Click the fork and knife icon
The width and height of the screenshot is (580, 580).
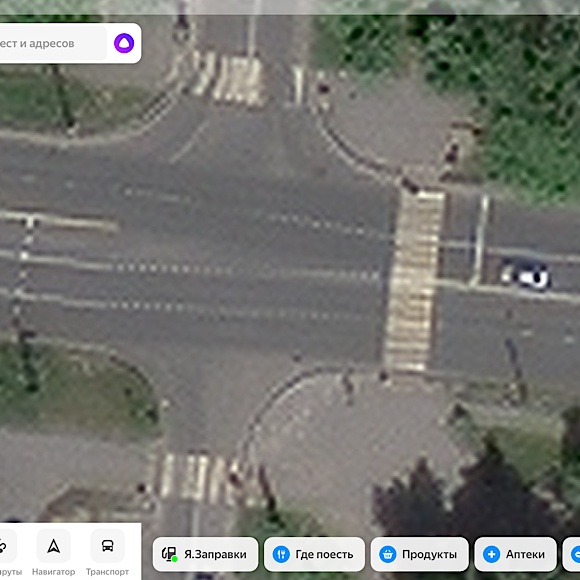click(281, 554)
